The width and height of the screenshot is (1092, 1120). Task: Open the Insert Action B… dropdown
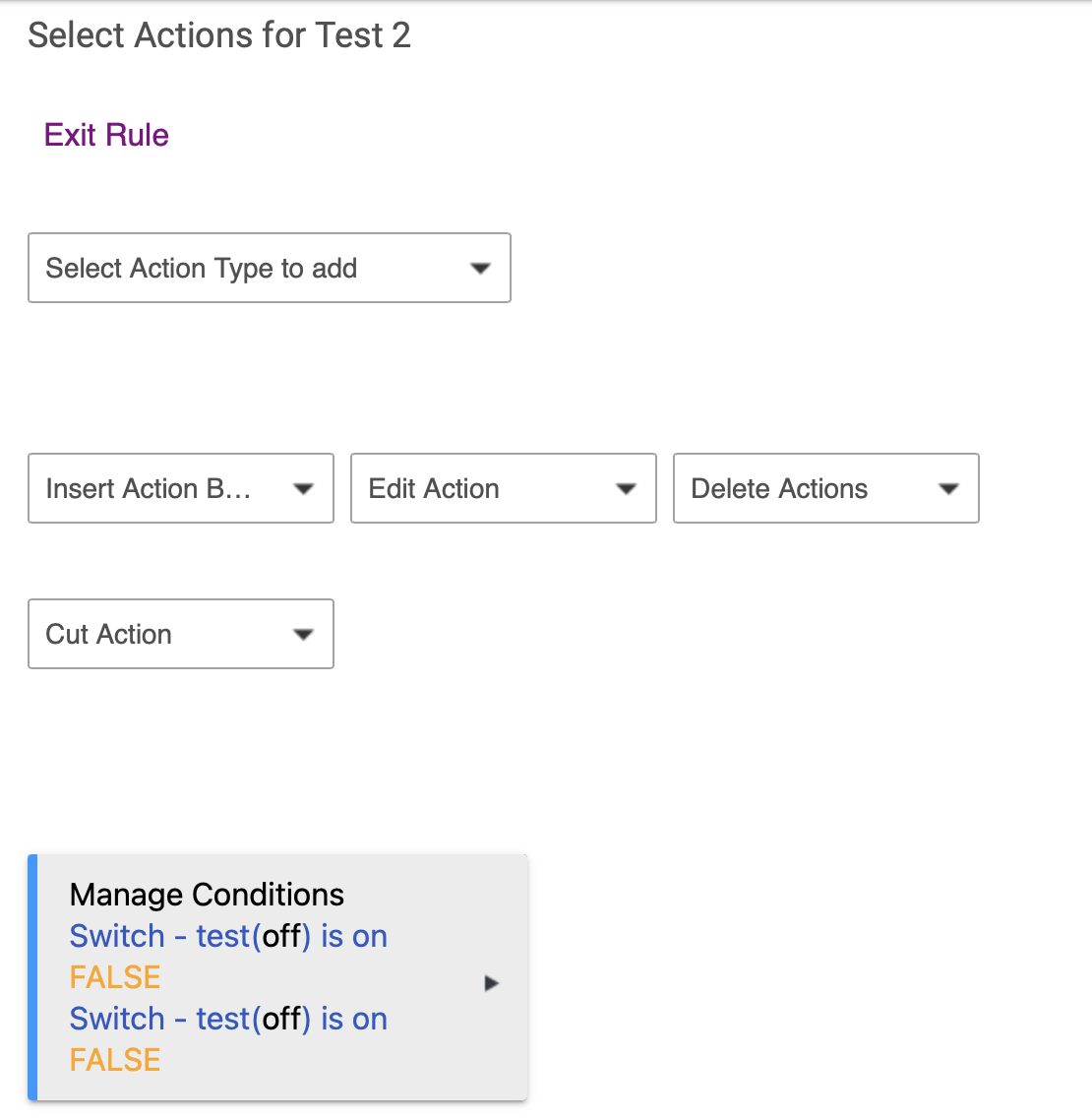181,488
